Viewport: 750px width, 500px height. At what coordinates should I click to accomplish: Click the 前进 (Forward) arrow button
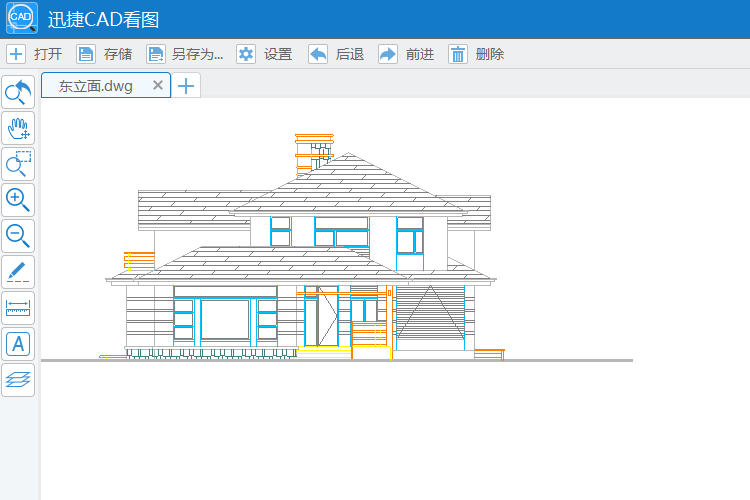[406, 54]
